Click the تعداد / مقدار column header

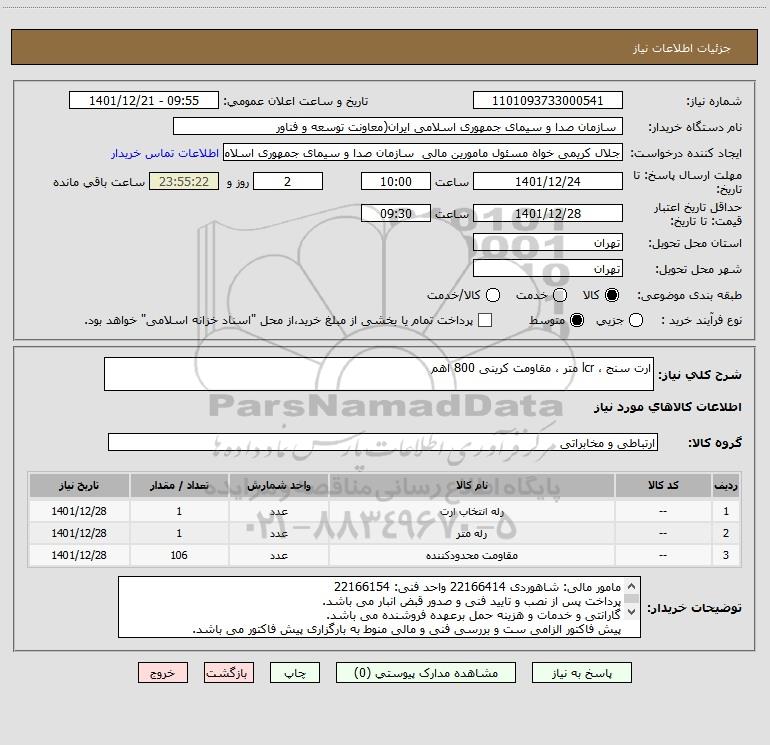point(179,485)
